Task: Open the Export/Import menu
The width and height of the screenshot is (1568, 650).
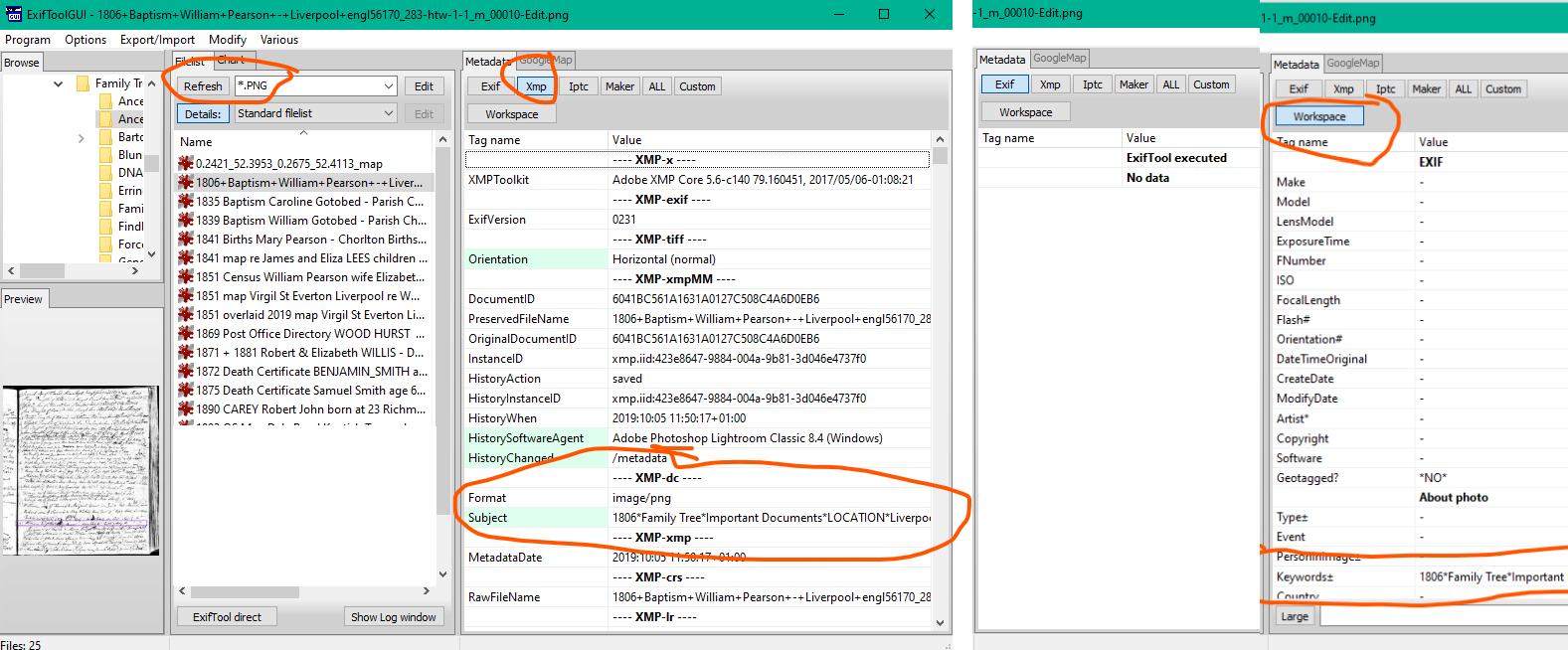Action: pos(157,40)
